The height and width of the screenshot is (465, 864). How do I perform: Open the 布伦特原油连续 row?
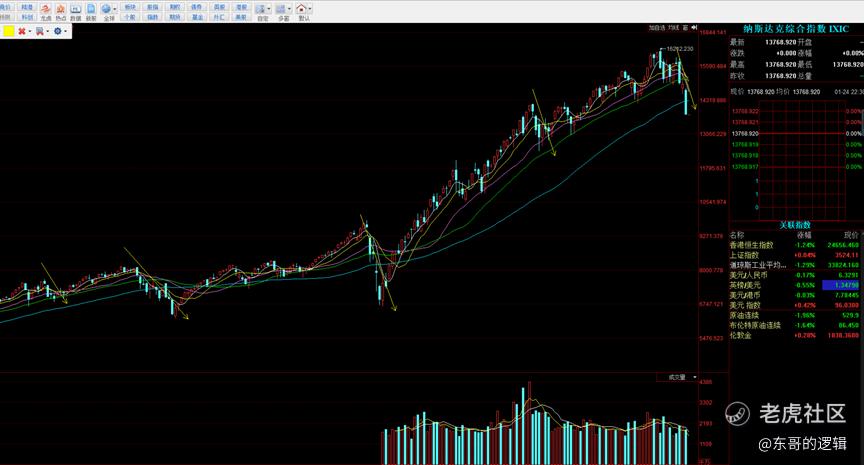tap(795, 325)
